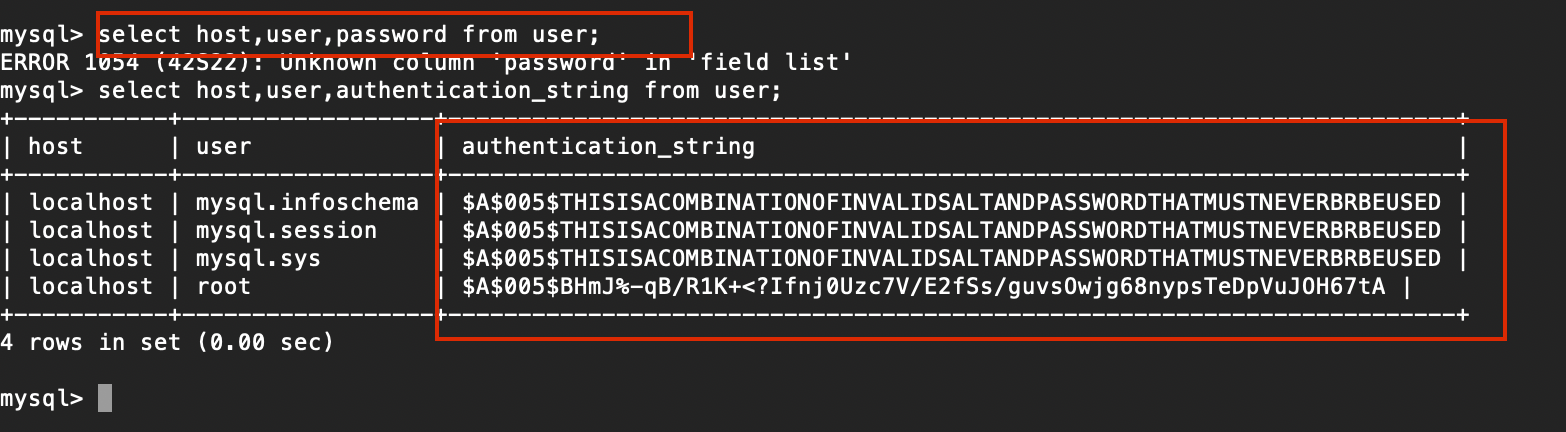This screenshot has height=432, width=1566.
Task: Click the cursor block at mysql prompt
Action: (105, 398)
